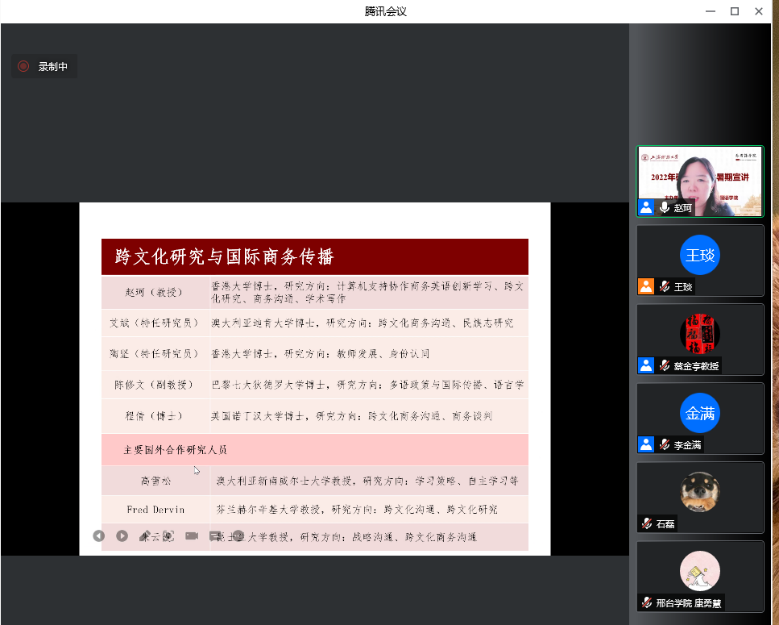
Task: Select the pen tool in slideshow controls
Action: click(145, 536)
